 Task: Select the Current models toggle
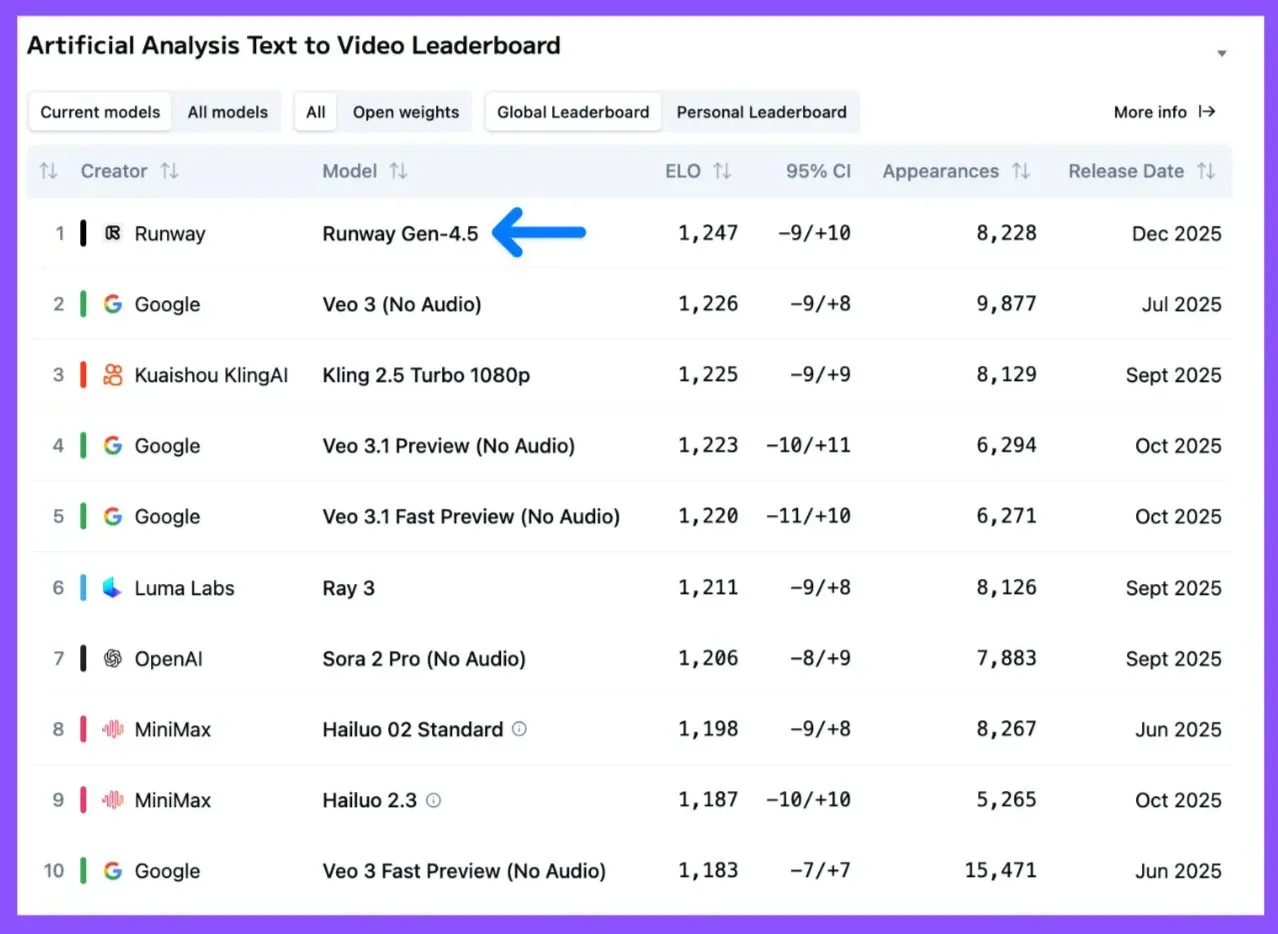coord(100,112)
